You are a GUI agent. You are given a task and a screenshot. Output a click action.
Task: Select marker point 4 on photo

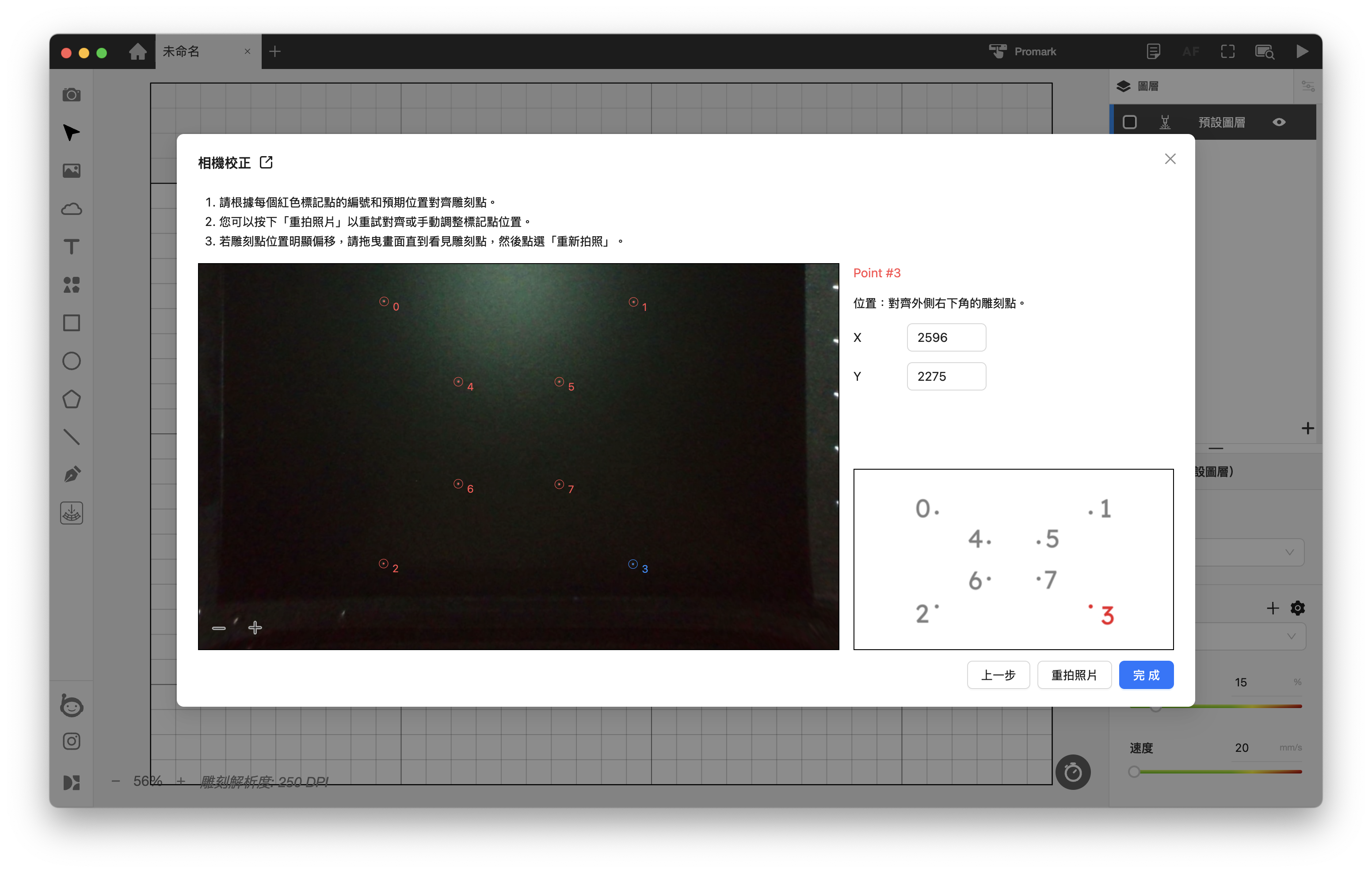[x=458, y=382]
